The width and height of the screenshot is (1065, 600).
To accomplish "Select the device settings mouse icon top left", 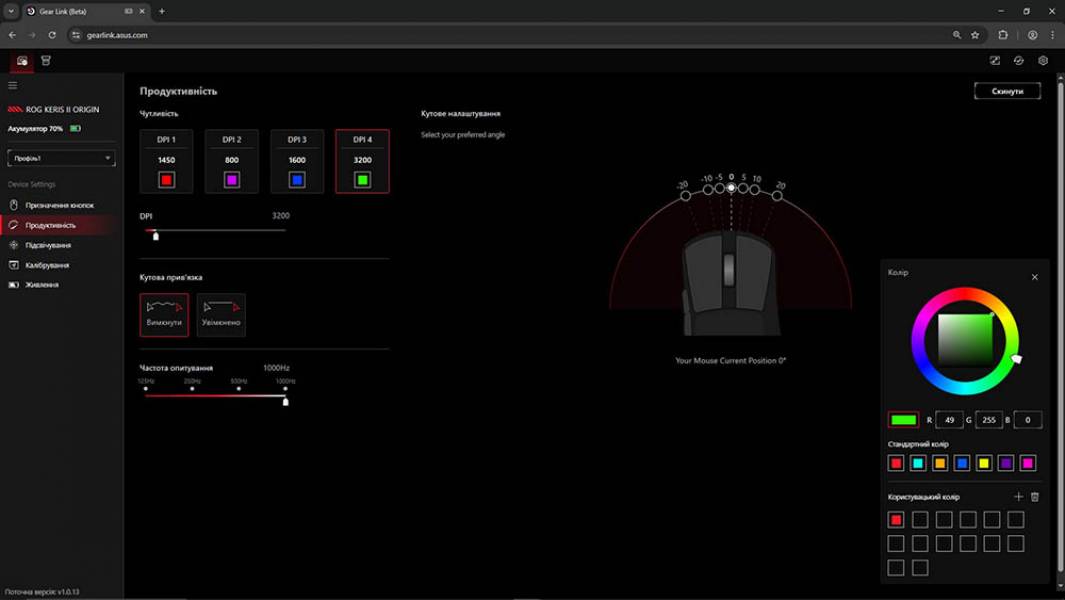I will tap(21, 60).
